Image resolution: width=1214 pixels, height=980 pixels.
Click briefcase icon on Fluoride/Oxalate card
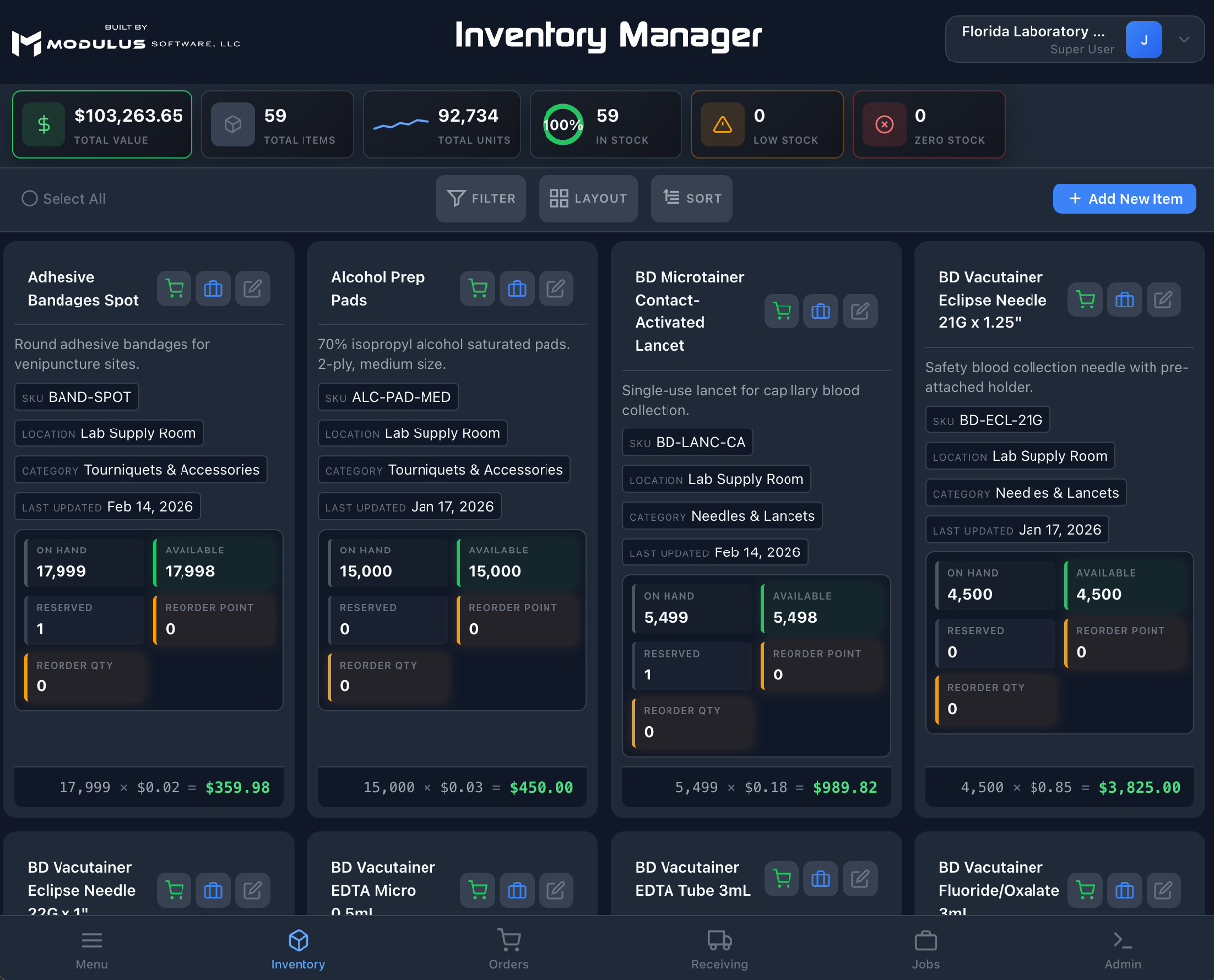point(1125,891)
